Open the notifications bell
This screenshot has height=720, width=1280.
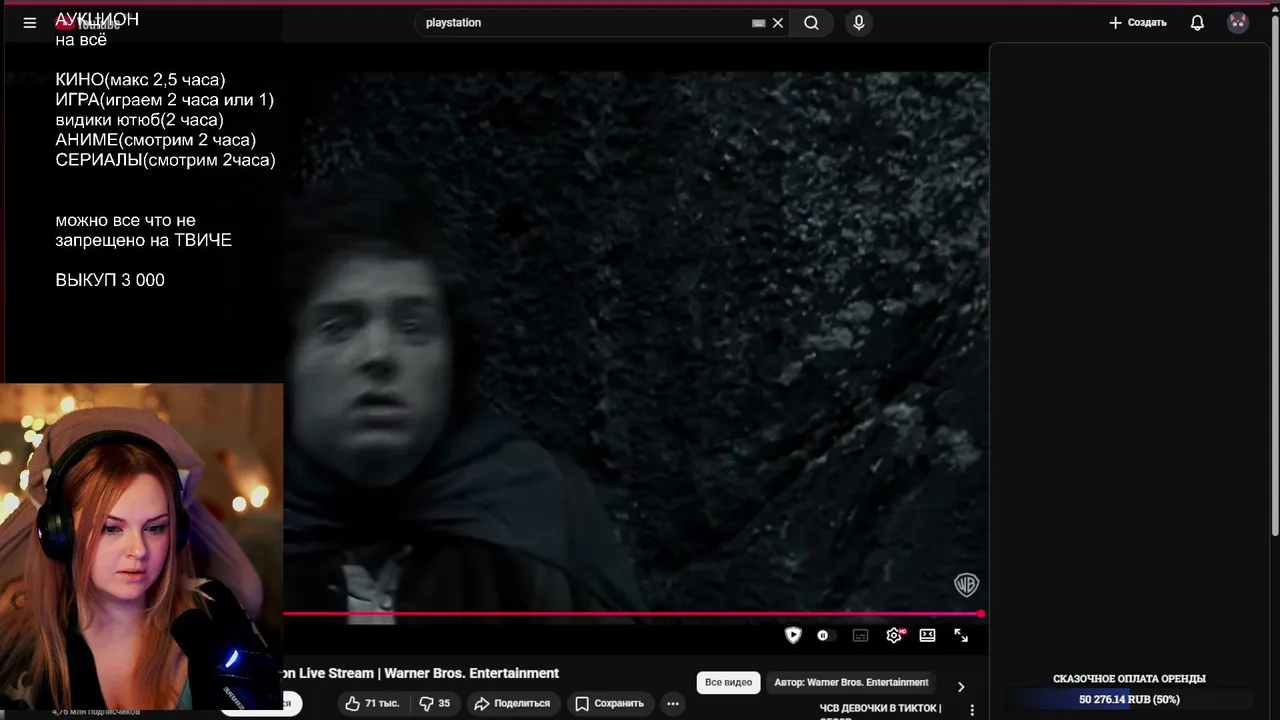tap(1197, 22)
